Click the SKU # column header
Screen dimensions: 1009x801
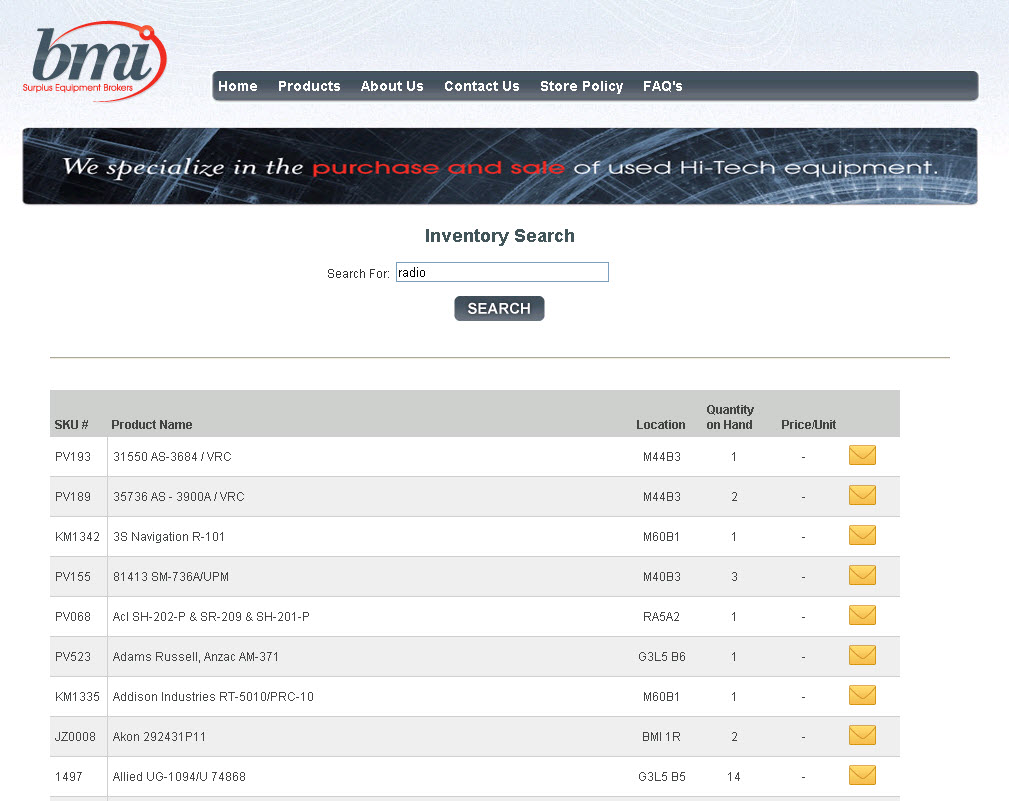[71, 425]
